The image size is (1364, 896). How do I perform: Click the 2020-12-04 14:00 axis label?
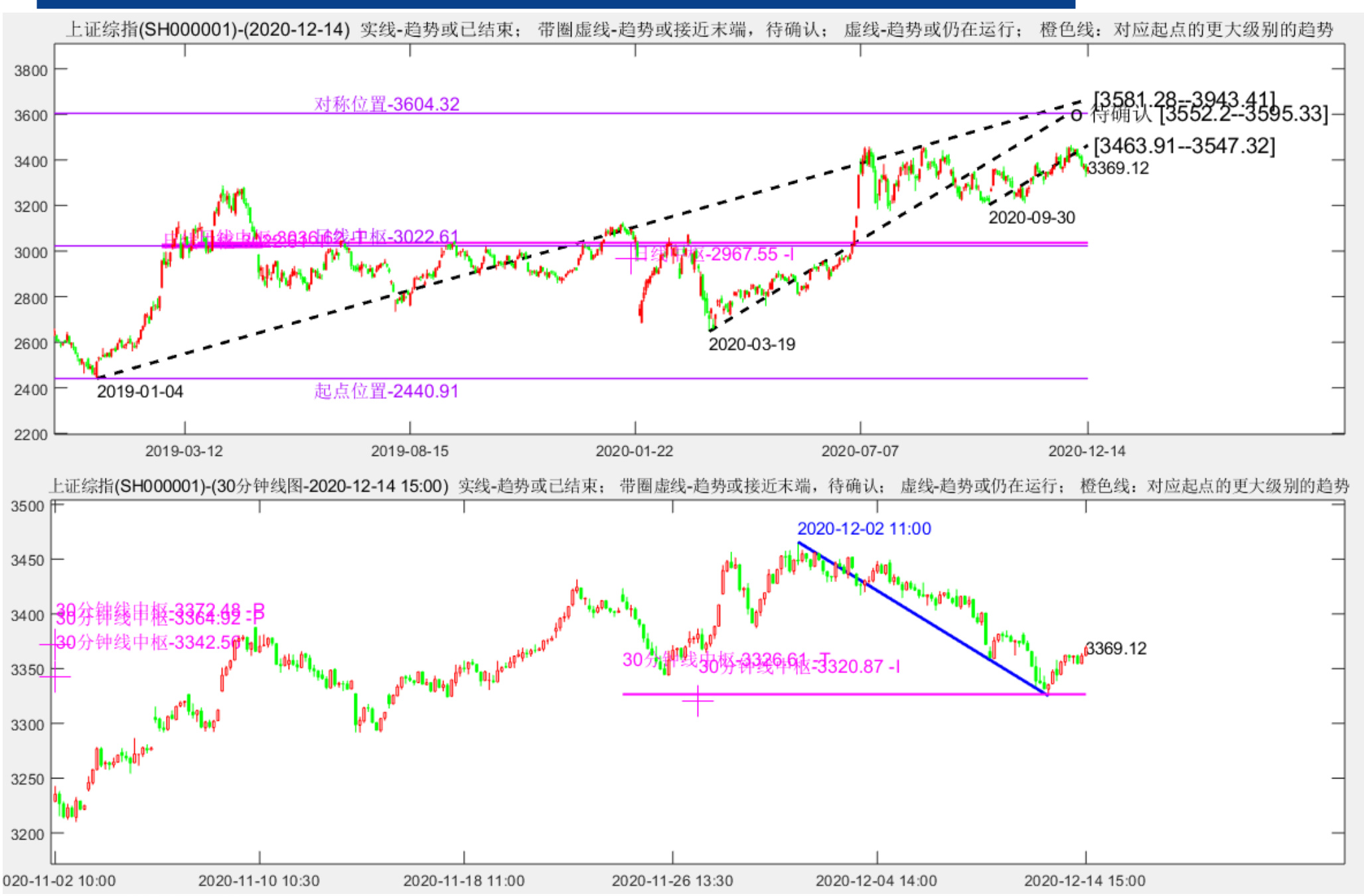(x=876, y=881)
